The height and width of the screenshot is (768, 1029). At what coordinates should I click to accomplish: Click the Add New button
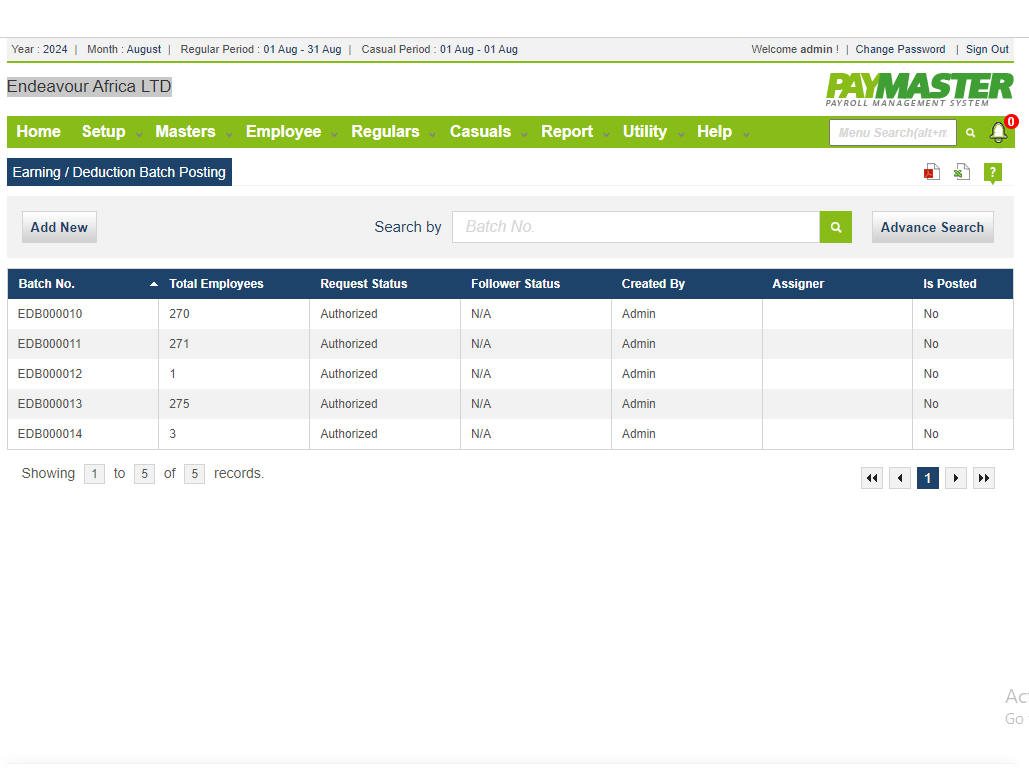(x=59, y=227)
